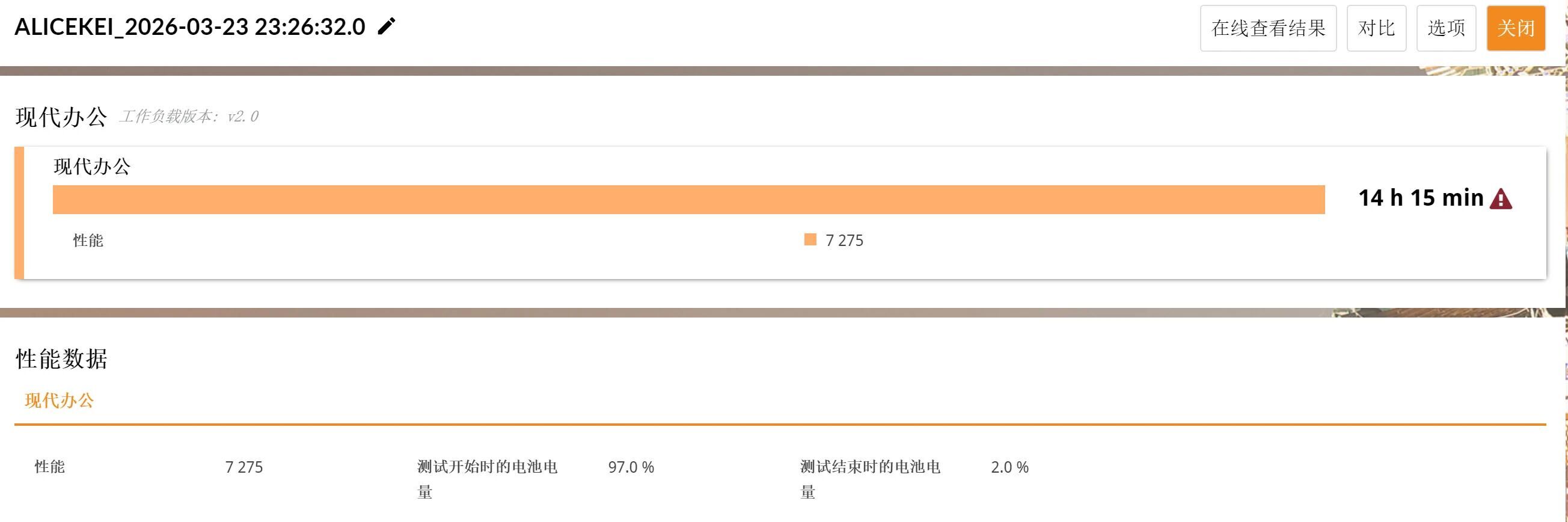Viewport: 1568px width, 522px height.
Task: Click the 14 h 15 min result
Action: pos(1421,198)
